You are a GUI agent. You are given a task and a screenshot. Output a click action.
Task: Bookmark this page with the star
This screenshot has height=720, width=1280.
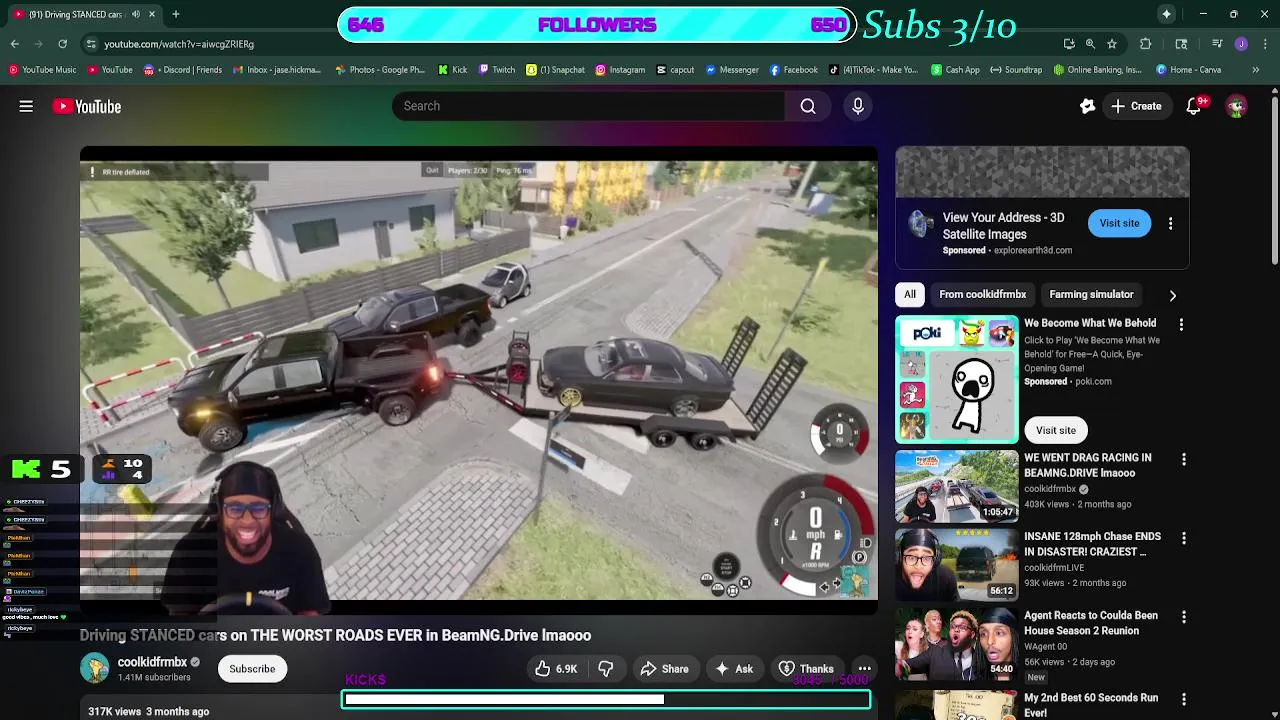(1112, 44)
